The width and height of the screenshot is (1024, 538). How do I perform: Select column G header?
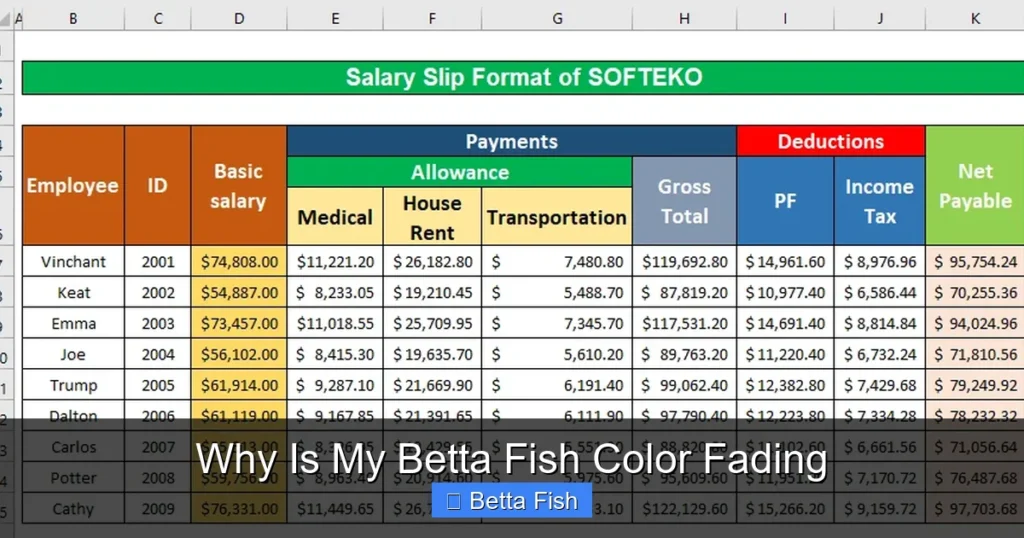click(x=557, y=19)
